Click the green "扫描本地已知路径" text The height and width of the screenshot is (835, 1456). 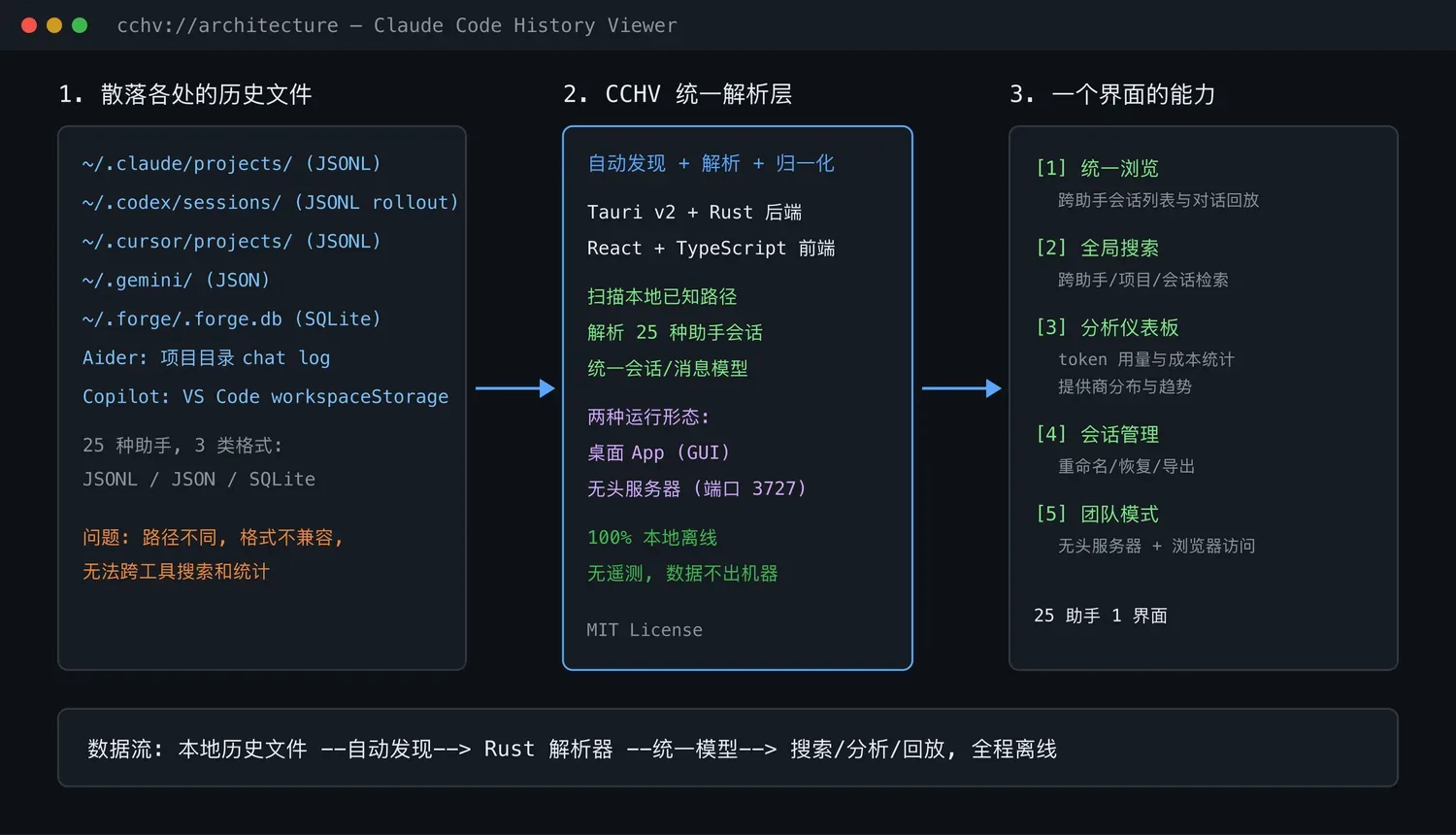[x=662, y=296]
